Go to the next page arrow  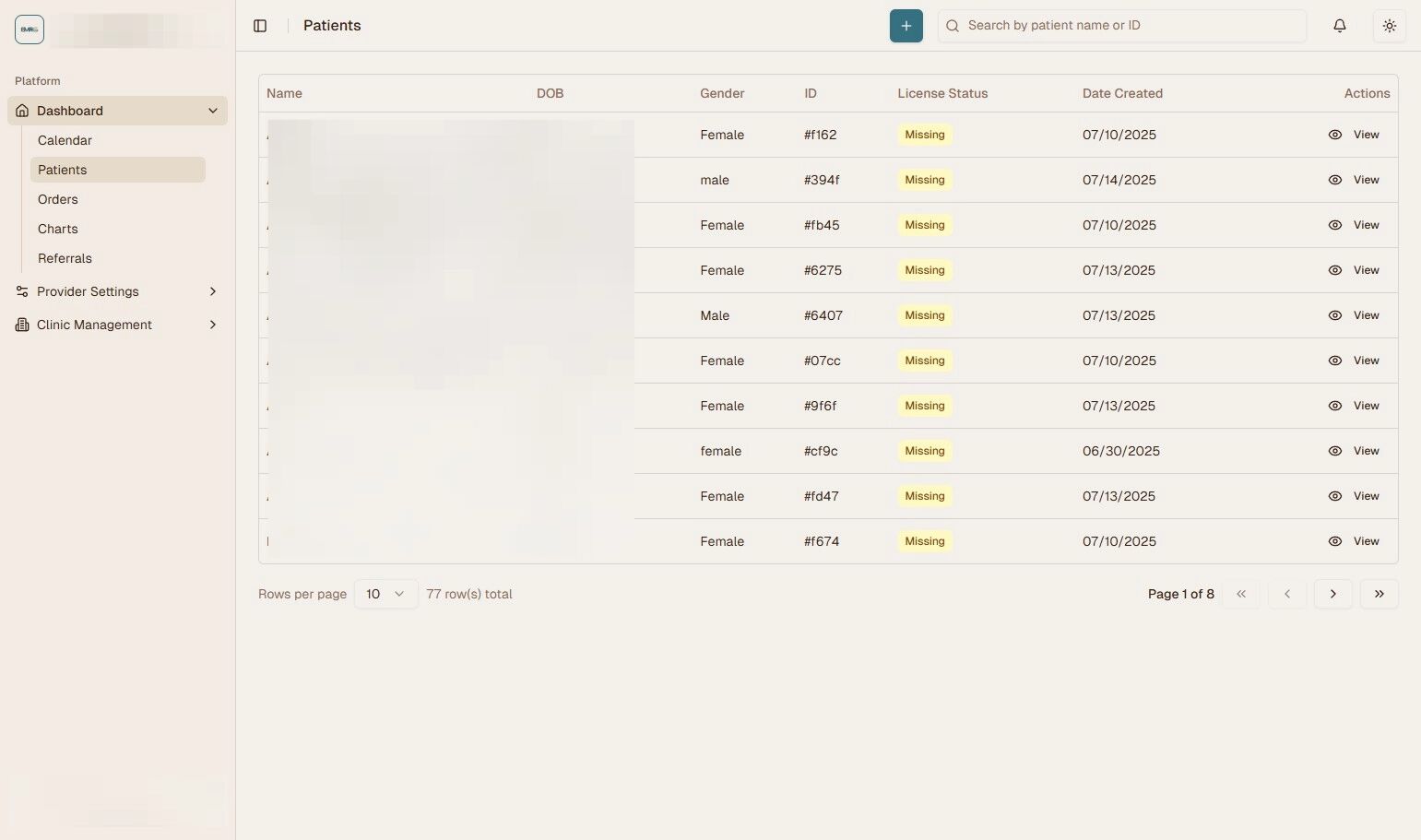1332,594
